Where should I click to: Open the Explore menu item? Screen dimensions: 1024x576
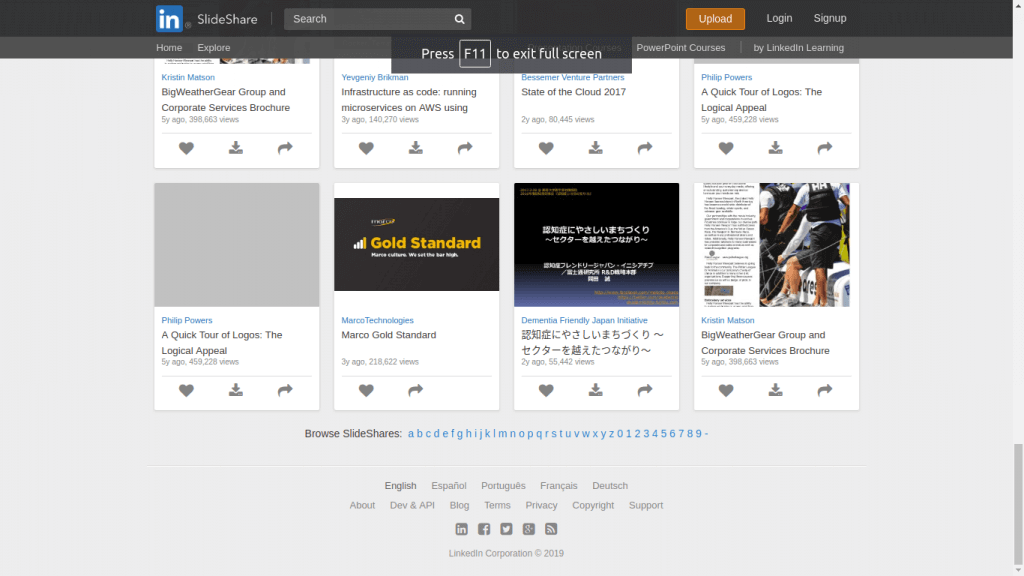pyautogui.click(x=214, y=48)
